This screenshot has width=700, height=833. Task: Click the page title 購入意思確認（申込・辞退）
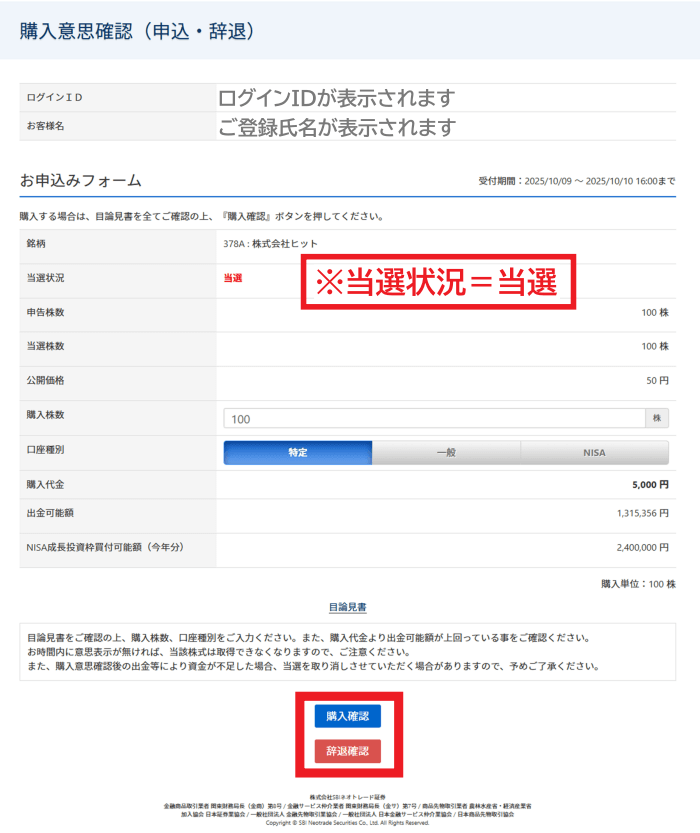[137, 31]
